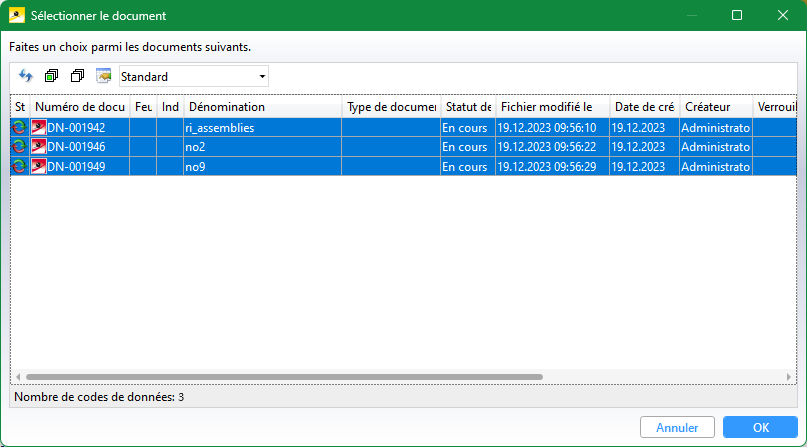Click the Créateur column header

[714, 107]
